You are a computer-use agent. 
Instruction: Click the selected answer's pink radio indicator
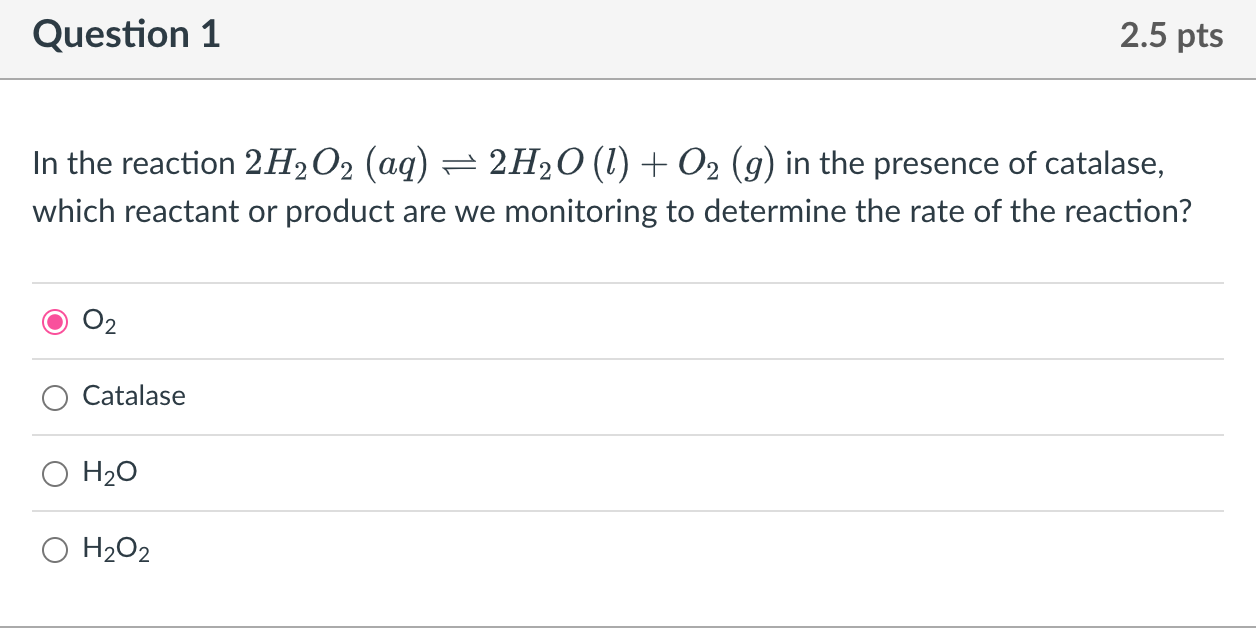point(55,322)
